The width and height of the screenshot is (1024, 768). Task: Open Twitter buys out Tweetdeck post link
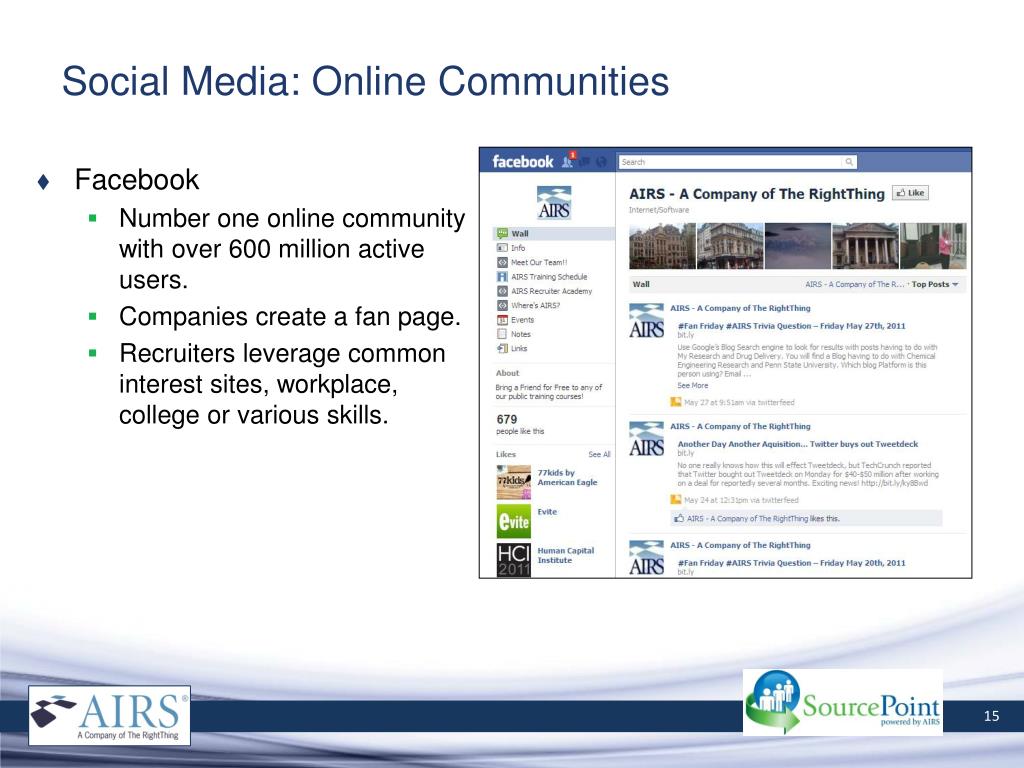coord(797,444)
